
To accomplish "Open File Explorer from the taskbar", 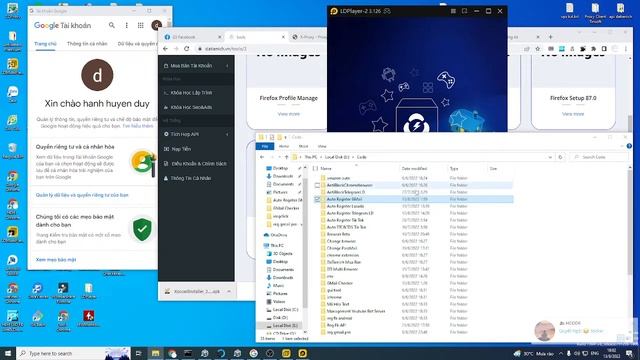I will 156,353.
